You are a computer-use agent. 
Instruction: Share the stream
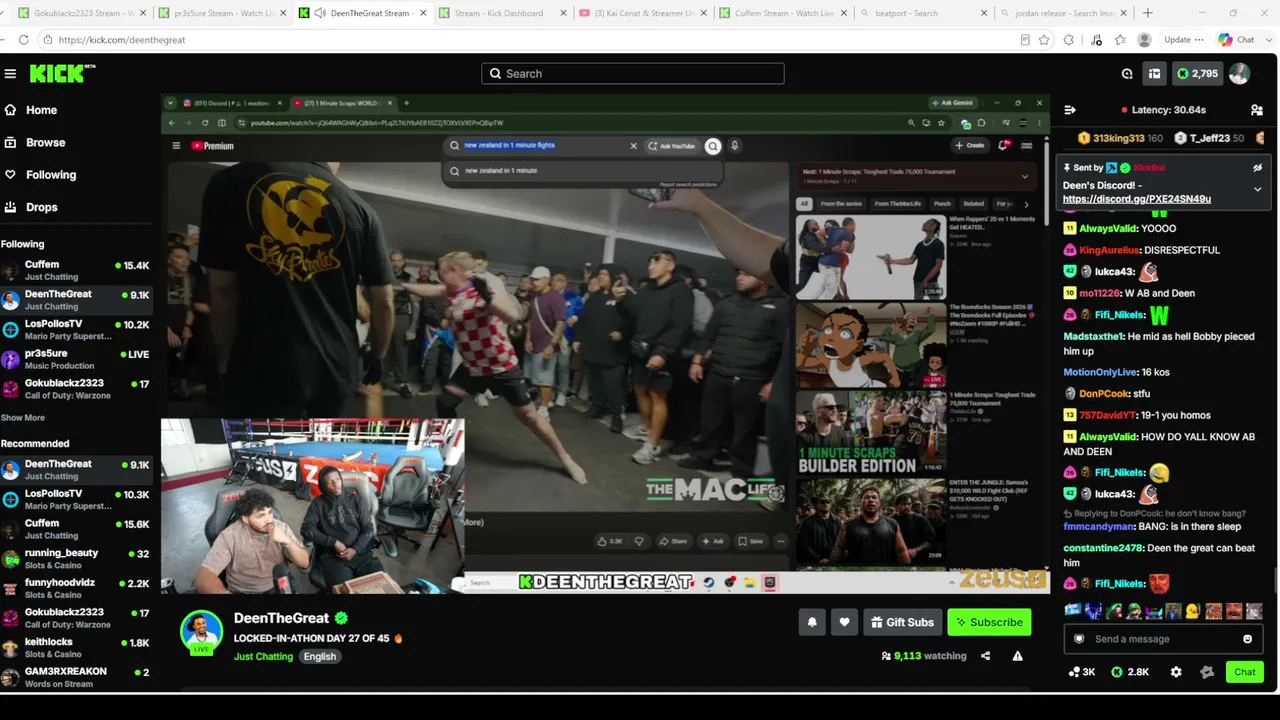click(985, 656)
